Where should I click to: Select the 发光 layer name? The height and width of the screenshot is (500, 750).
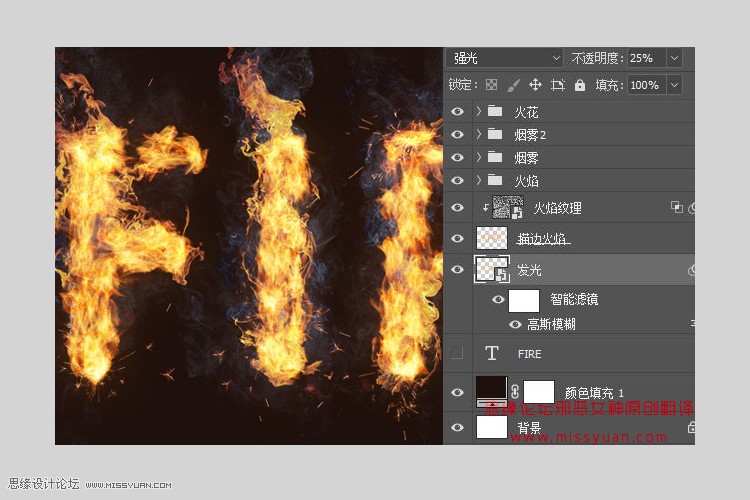click(529, 270)
